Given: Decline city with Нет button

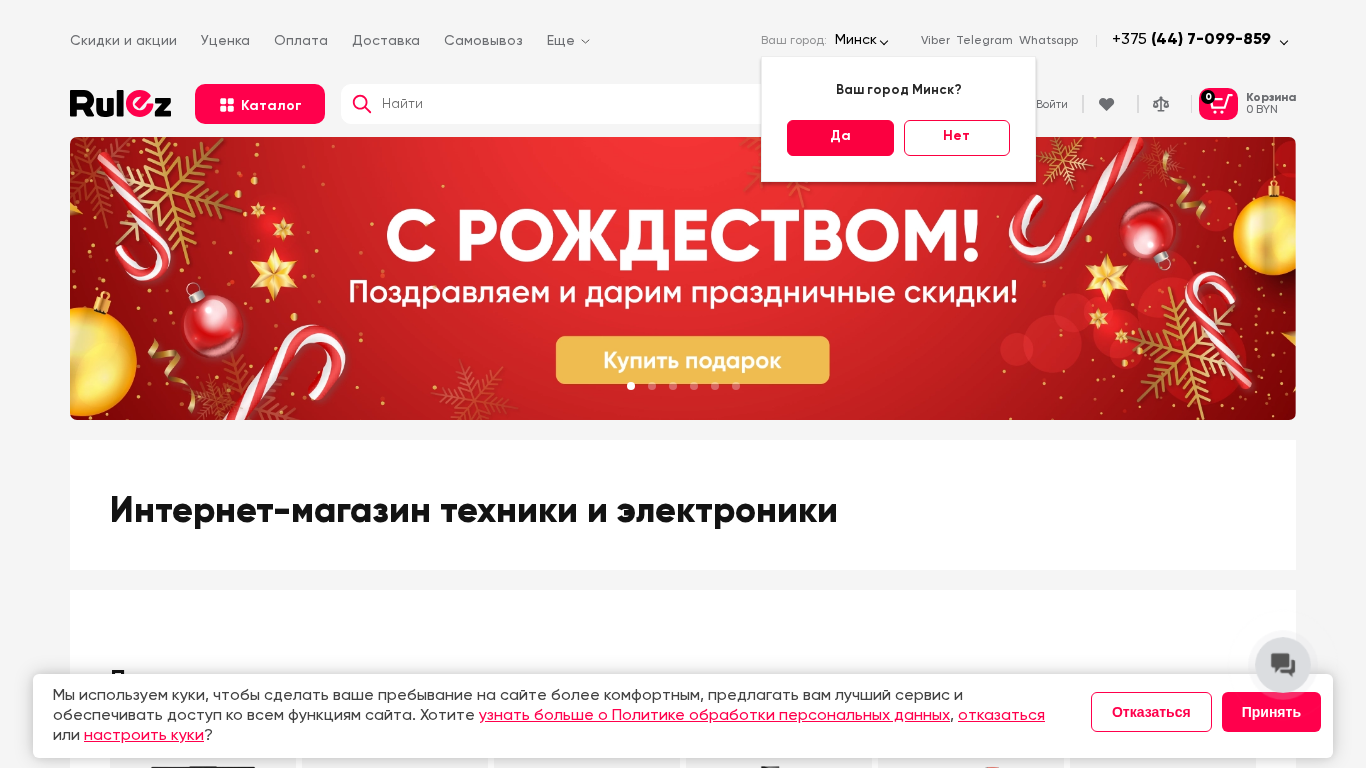Looking at the screenshot, I should pyautogui.click(x=957, y=138).
